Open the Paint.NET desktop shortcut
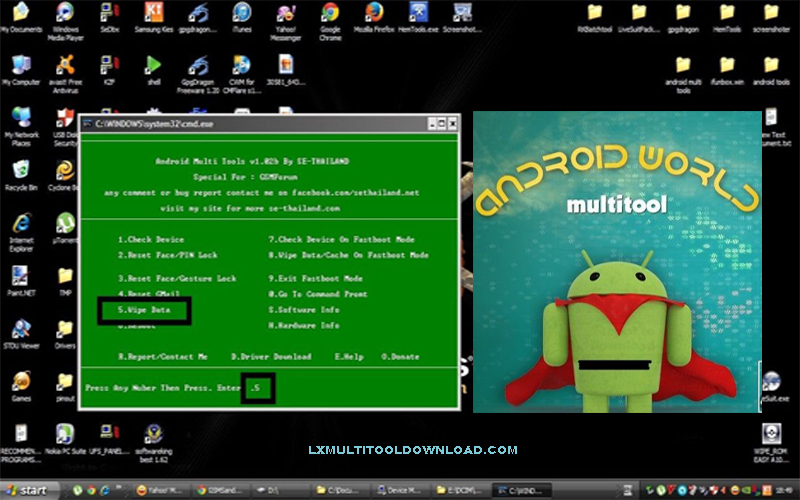 coord(21,281)
